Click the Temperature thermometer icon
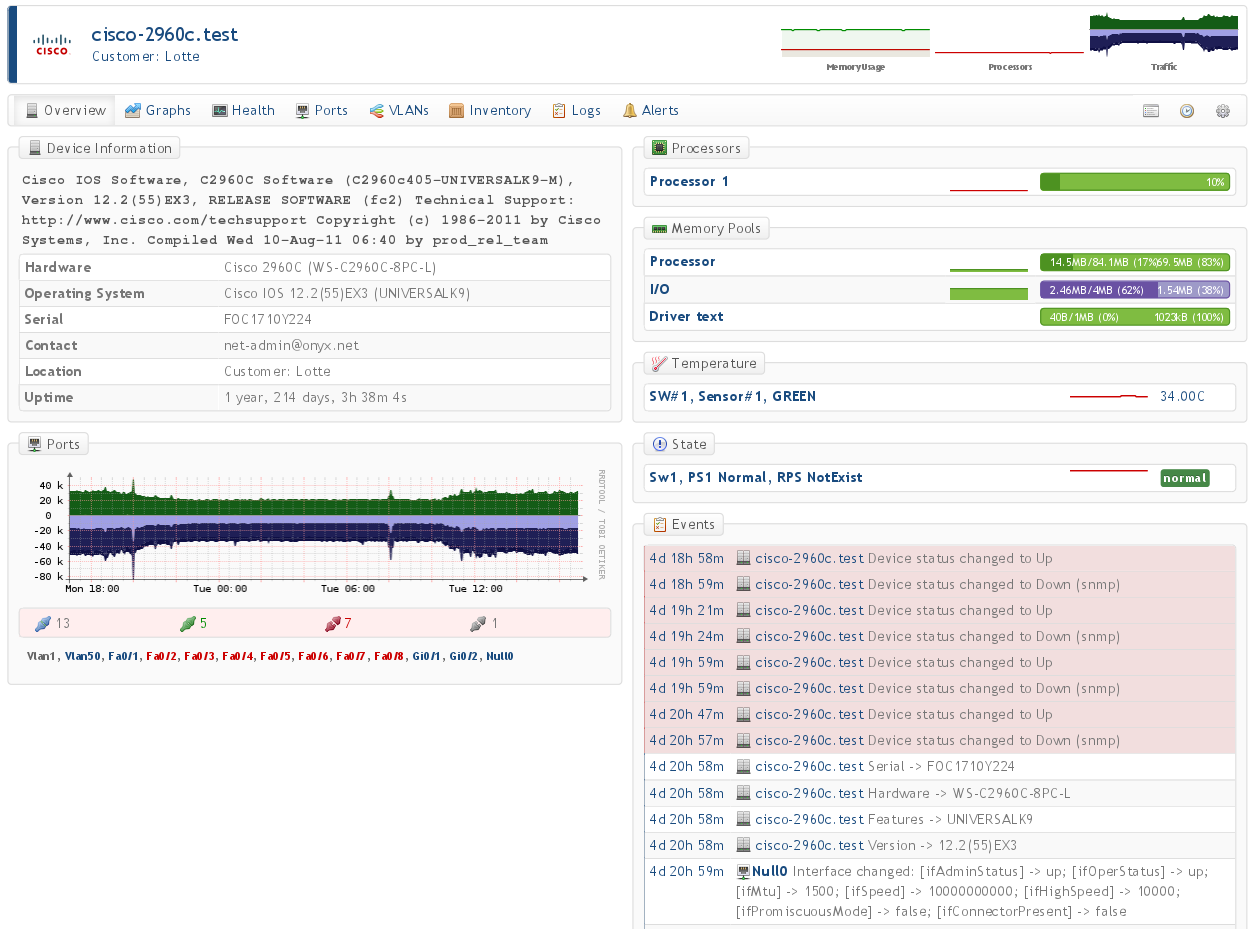 point(659,364)
